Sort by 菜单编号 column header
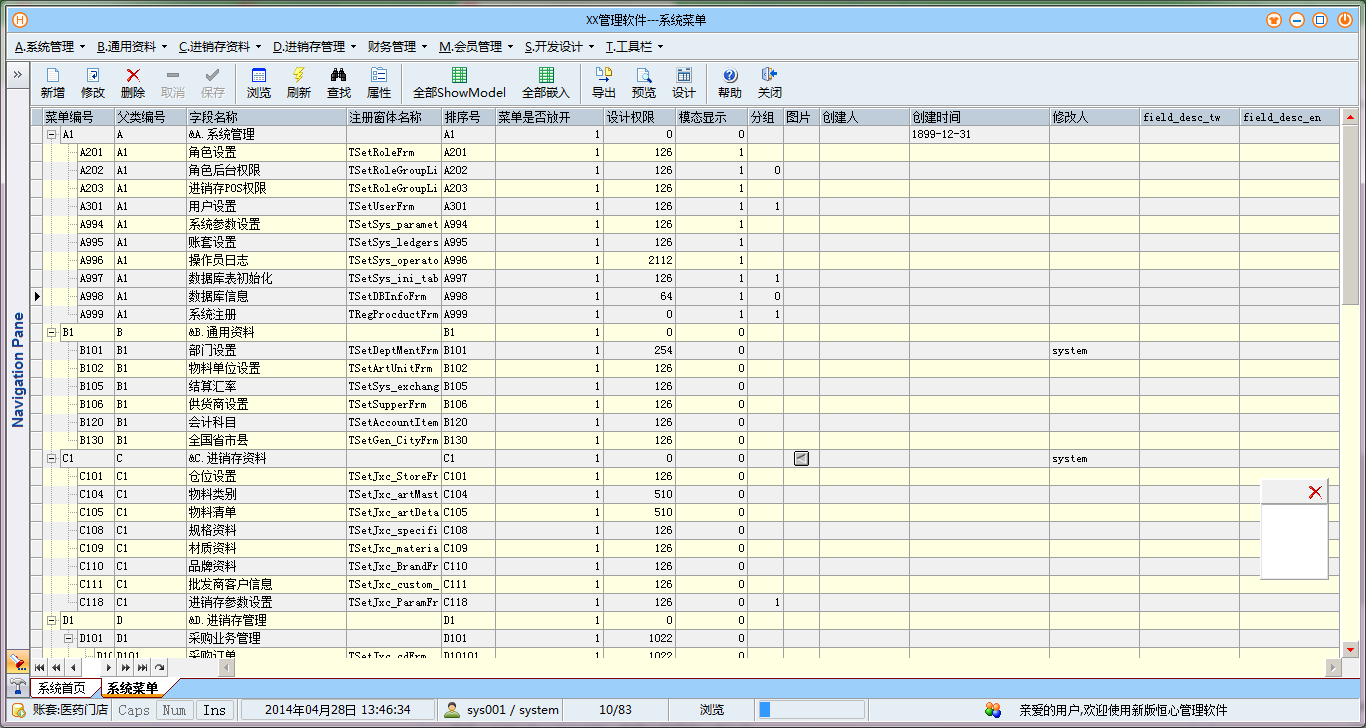1366x728 pixels. [x=77, y=116]
